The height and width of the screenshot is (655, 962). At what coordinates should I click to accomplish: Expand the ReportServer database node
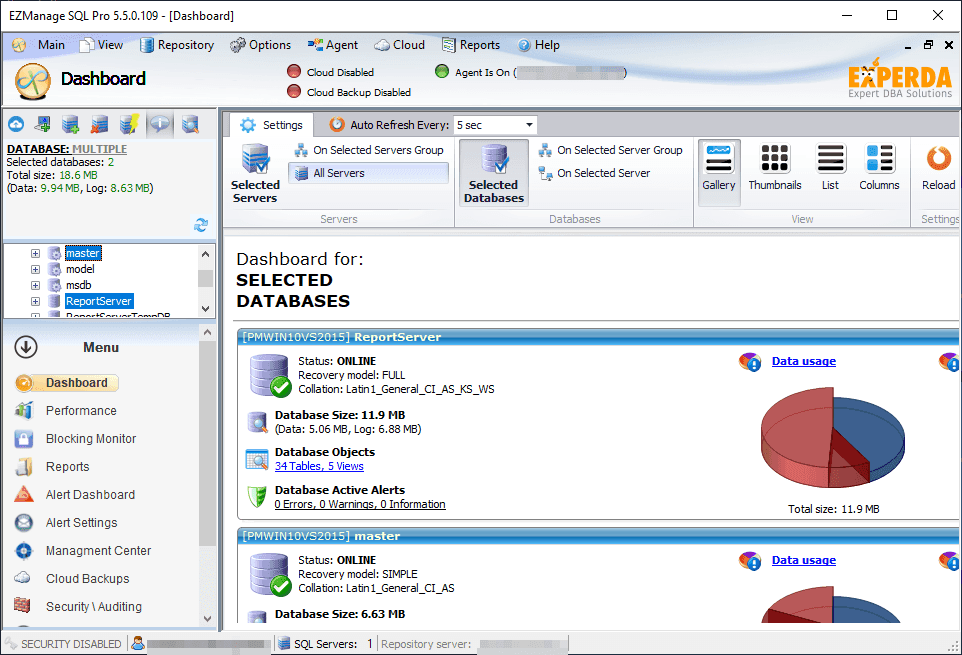pyautogui.click(x=36, y=301)
